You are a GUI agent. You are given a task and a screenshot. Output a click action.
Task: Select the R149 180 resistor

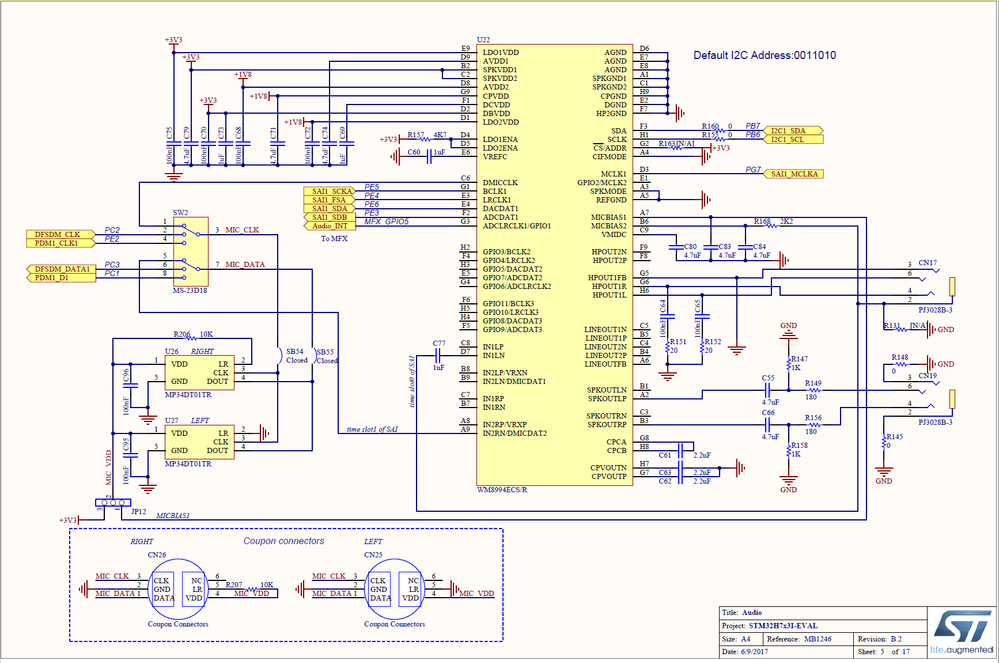click(x=812, y=390)
